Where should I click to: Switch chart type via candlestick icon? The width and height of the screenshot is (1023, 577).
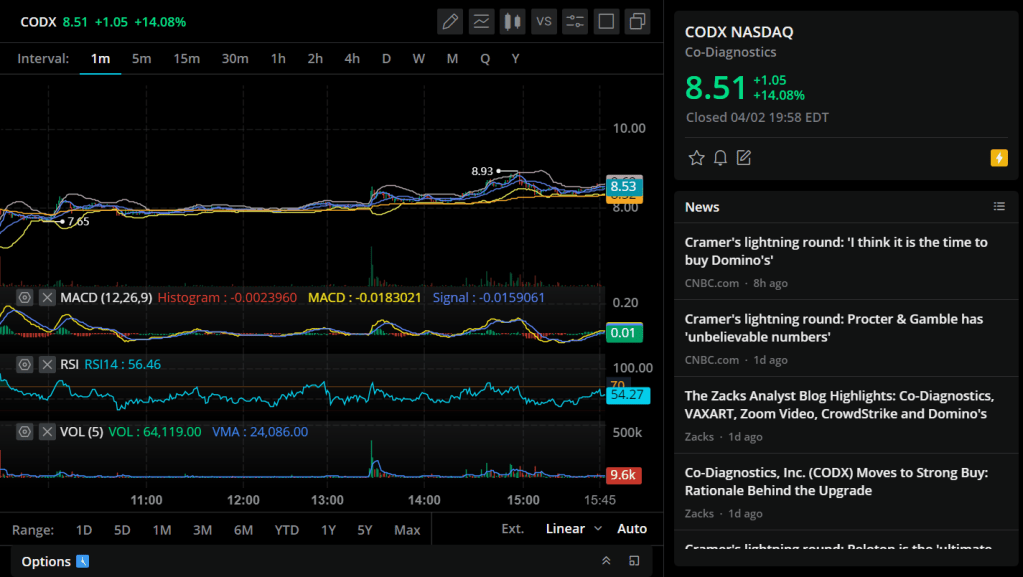pyautogui.click(x=512, y=21)
